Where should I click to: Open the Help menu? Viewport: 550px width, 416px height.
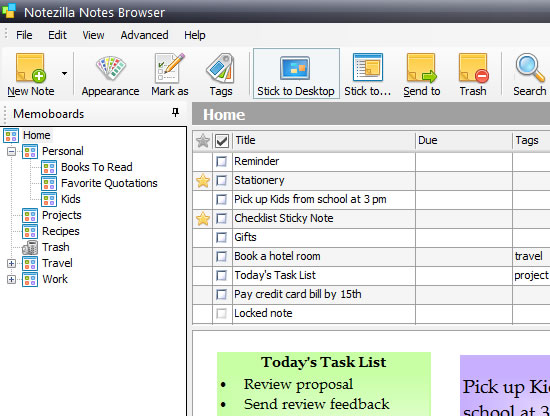click(195, 35)
